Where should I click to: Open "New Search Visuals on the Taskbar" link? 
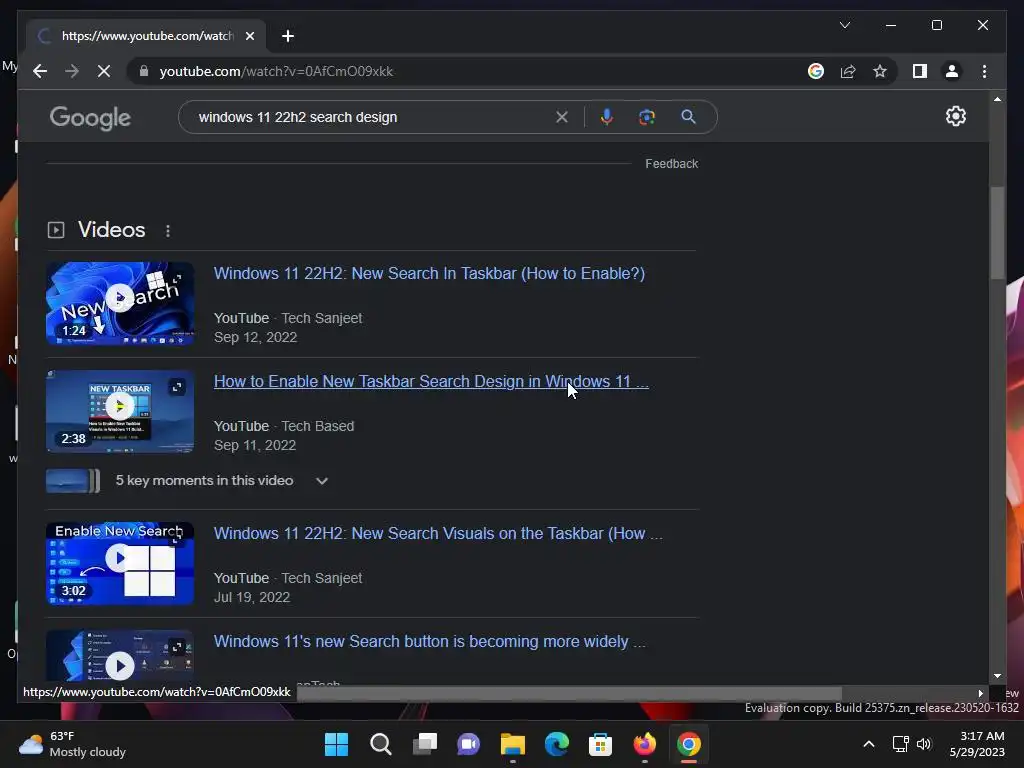pyautogui.click(x=438, y=533)
